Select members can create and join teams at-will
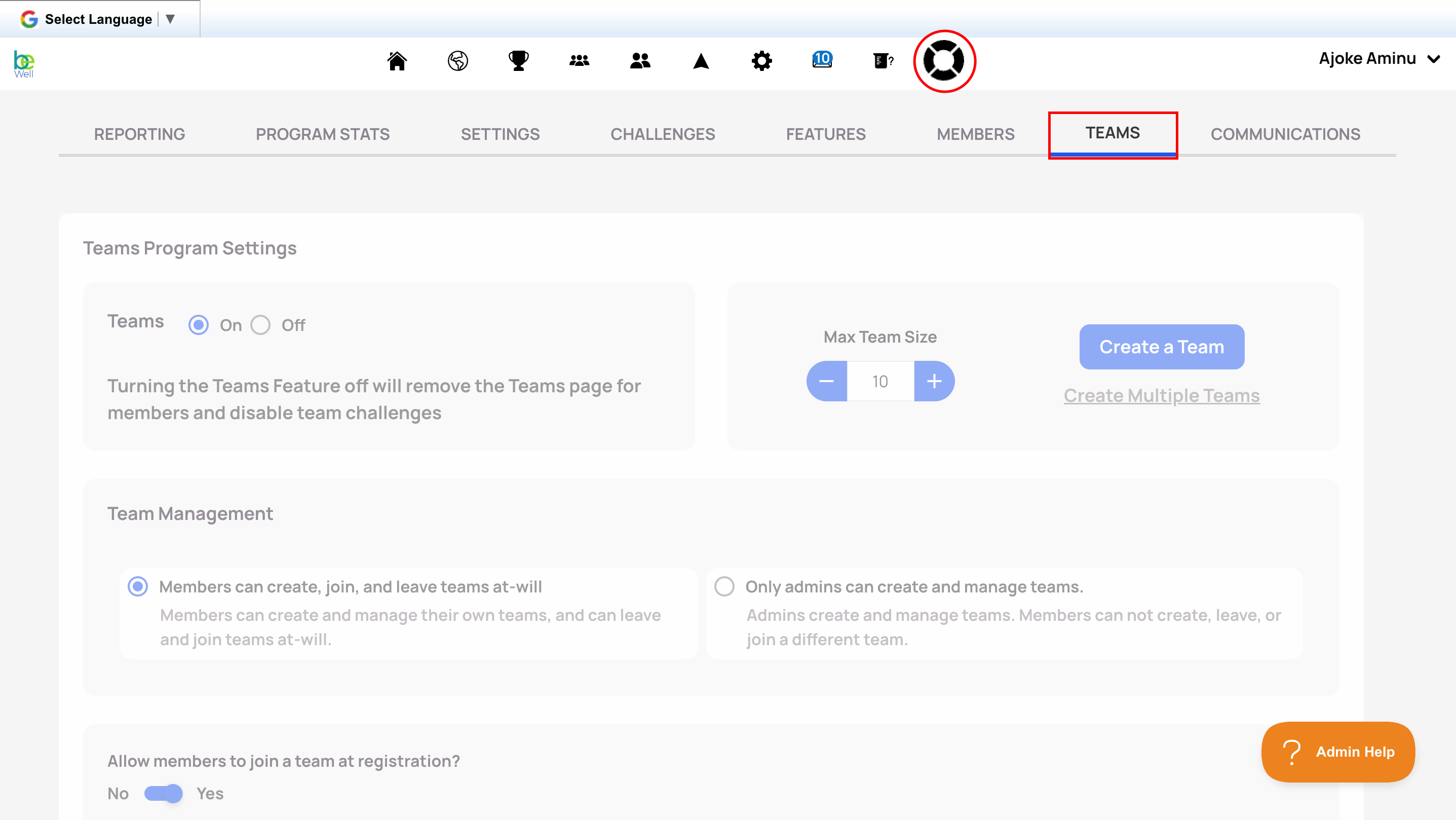 138,586
